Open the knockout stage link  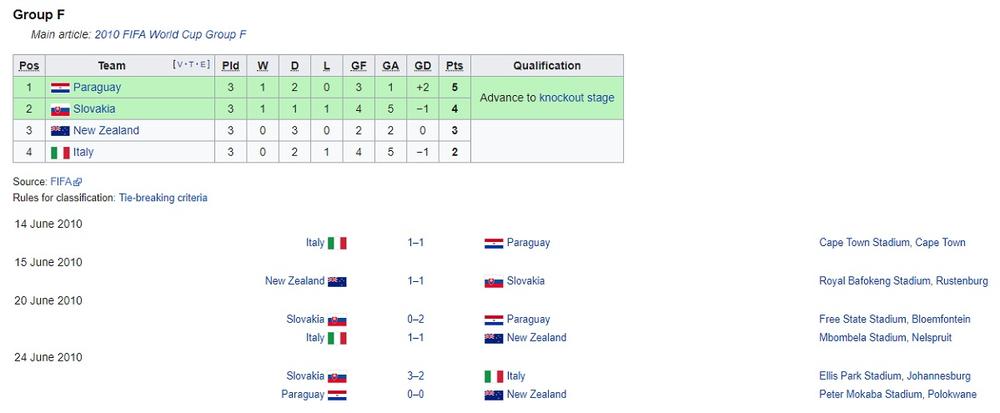coord(576,98)
